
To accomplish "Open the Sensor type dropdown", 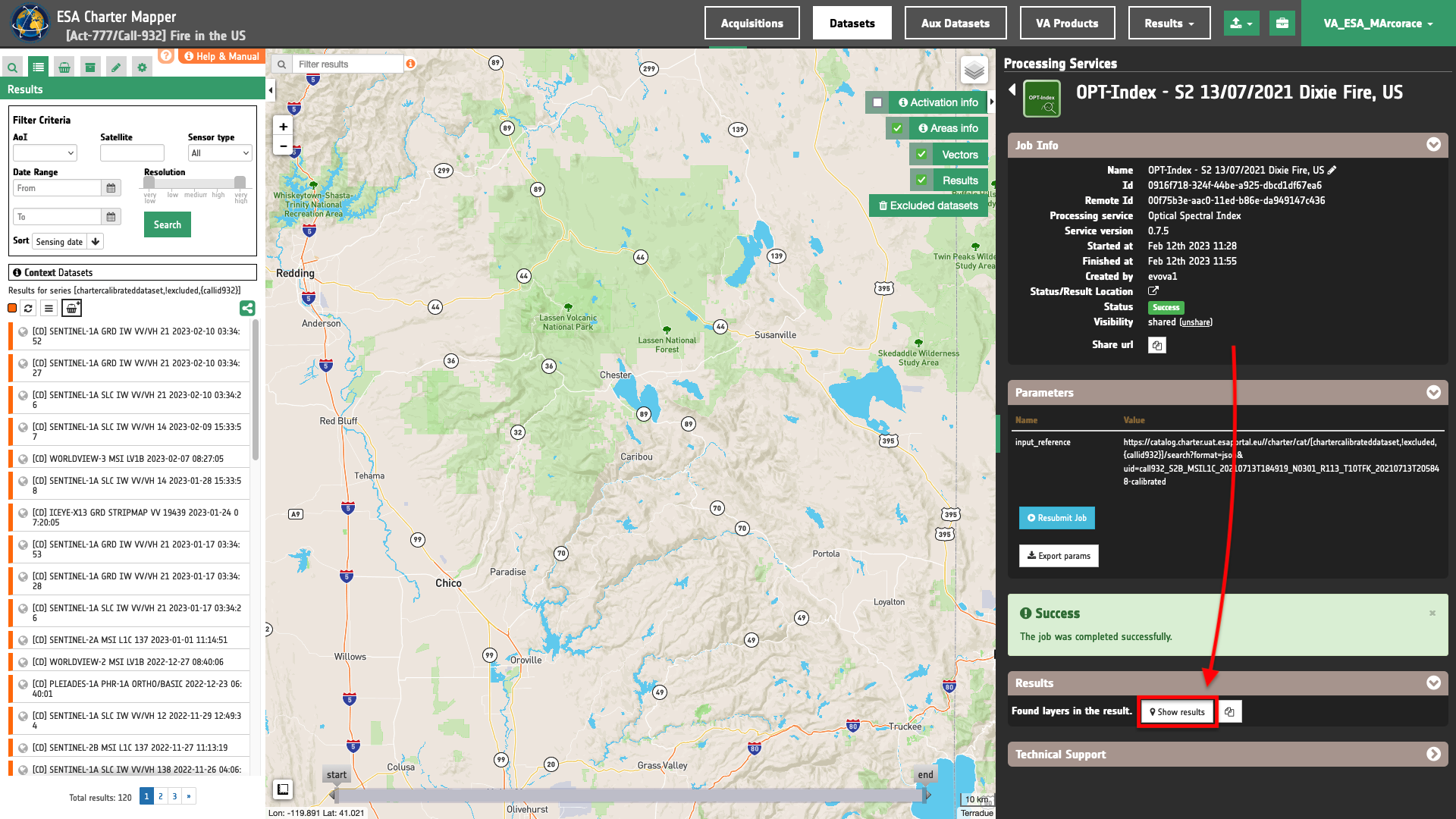I will coord(220,153).
